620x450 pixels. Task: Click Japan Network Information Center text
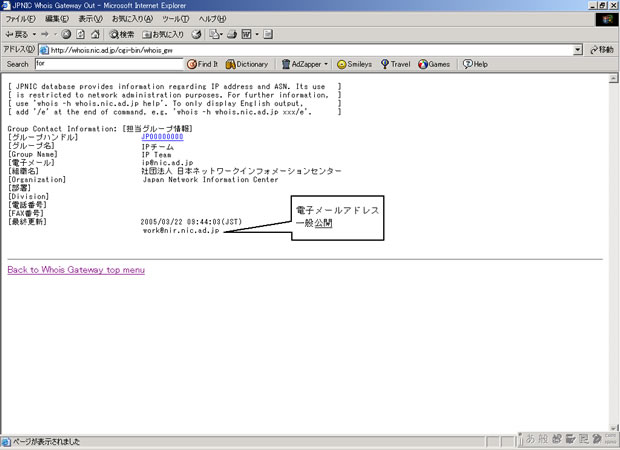point(211,180)
